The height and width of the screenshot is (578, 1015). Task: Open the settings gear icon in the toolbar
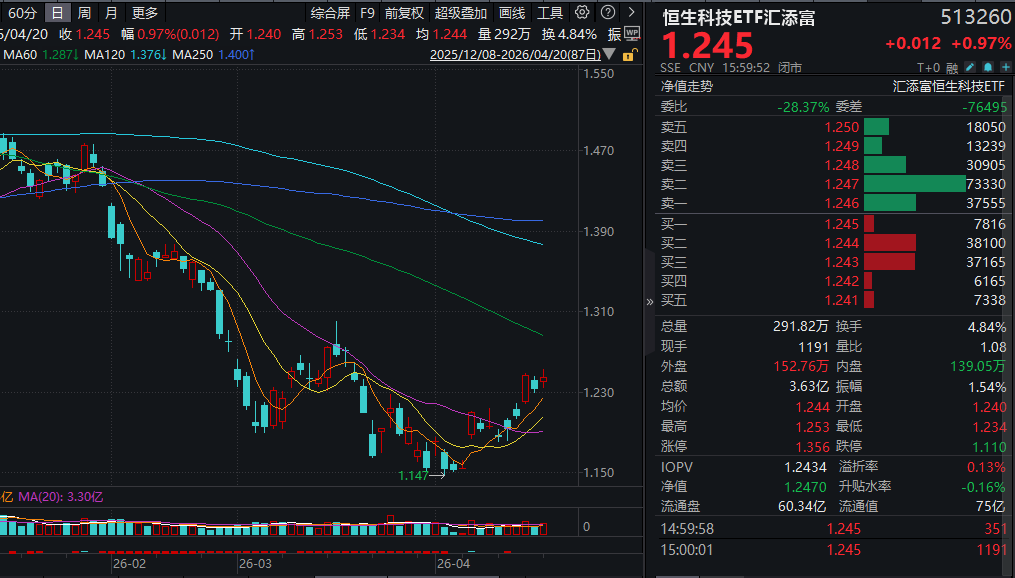tap(583, 13)
